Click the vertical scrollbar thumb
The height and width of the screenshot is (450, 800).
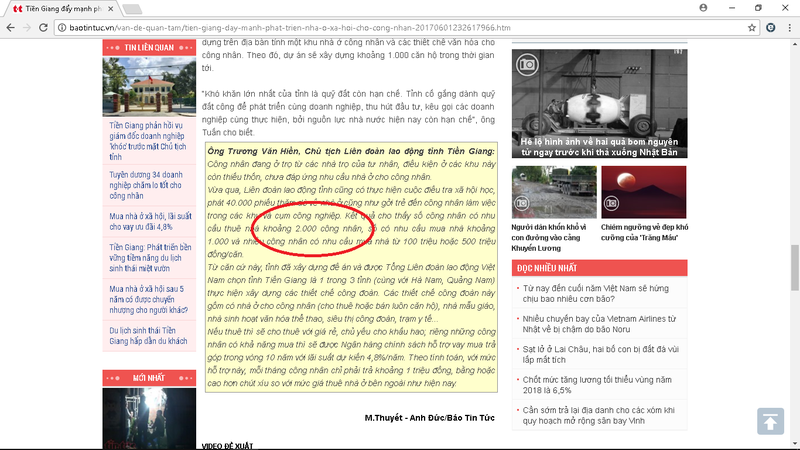(794, 267)
